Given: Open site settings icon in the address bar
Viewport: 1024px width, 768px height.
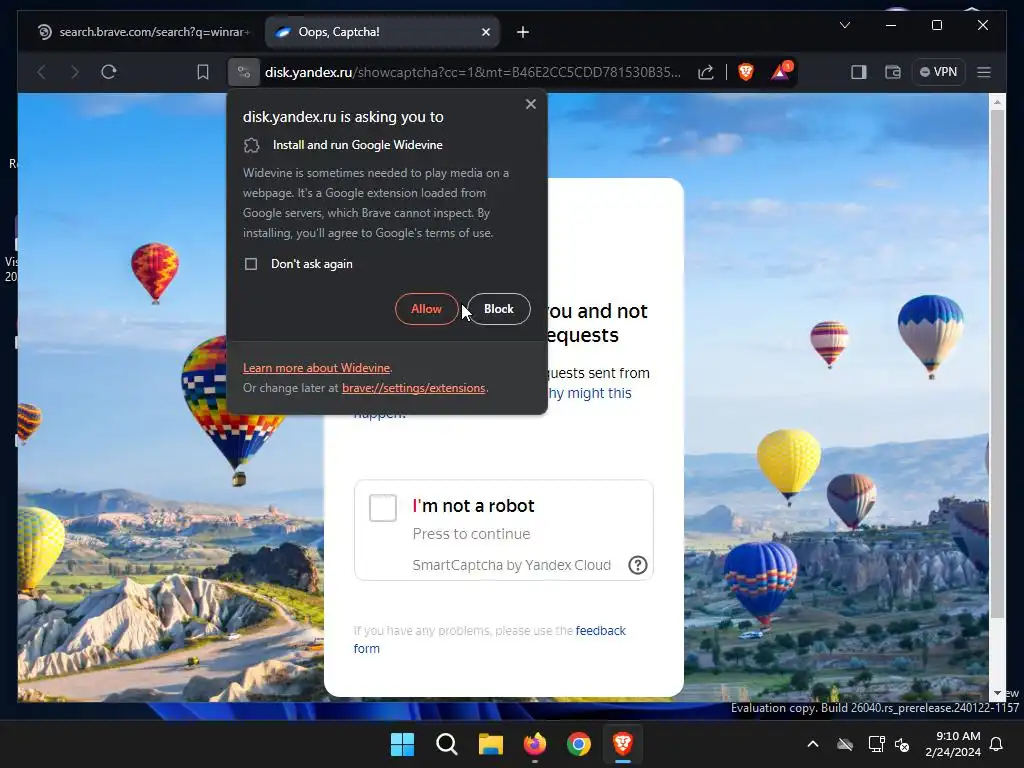Looking at the screenshot, I should tap(244, 72).
